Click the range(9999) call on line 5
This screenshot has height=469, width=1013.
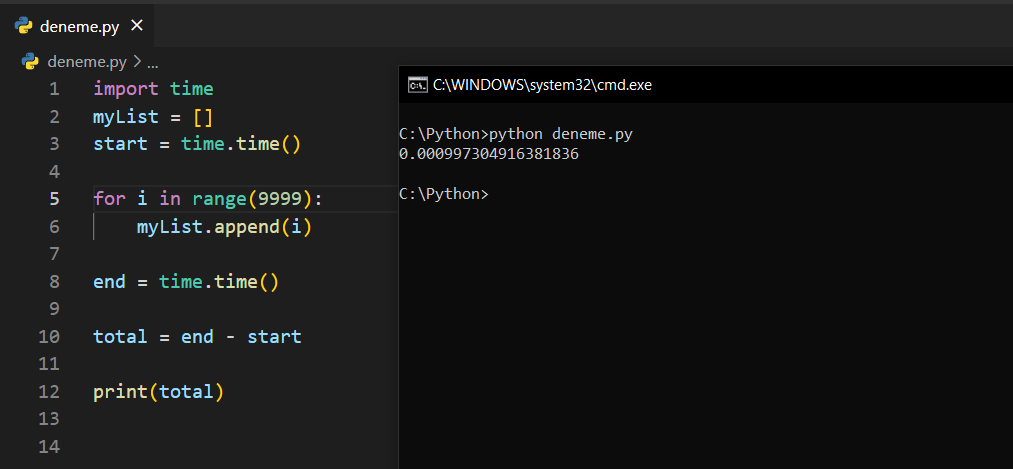point(248,199)
